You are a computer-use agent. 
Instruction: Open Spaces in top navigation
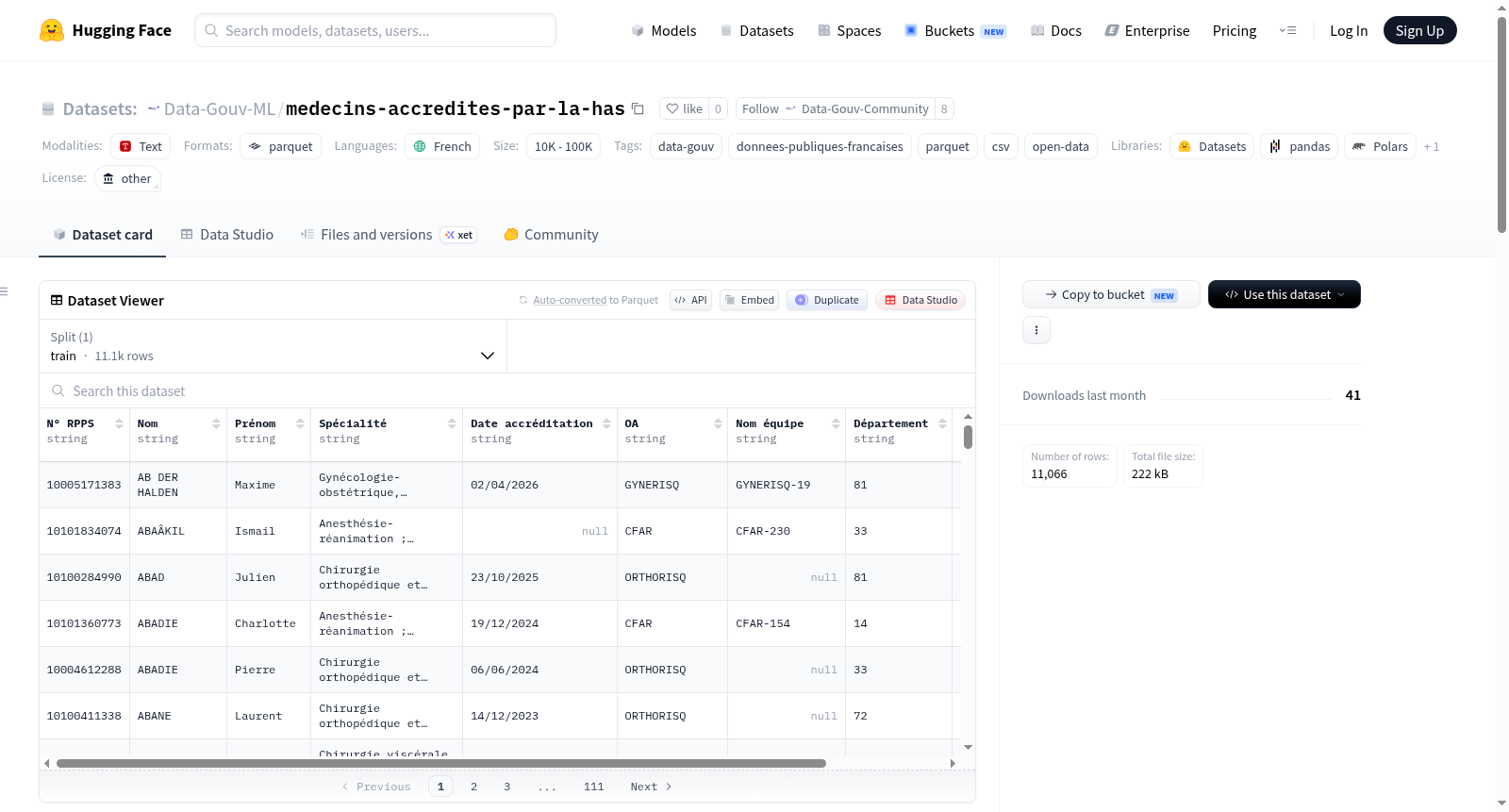[849, 30]
